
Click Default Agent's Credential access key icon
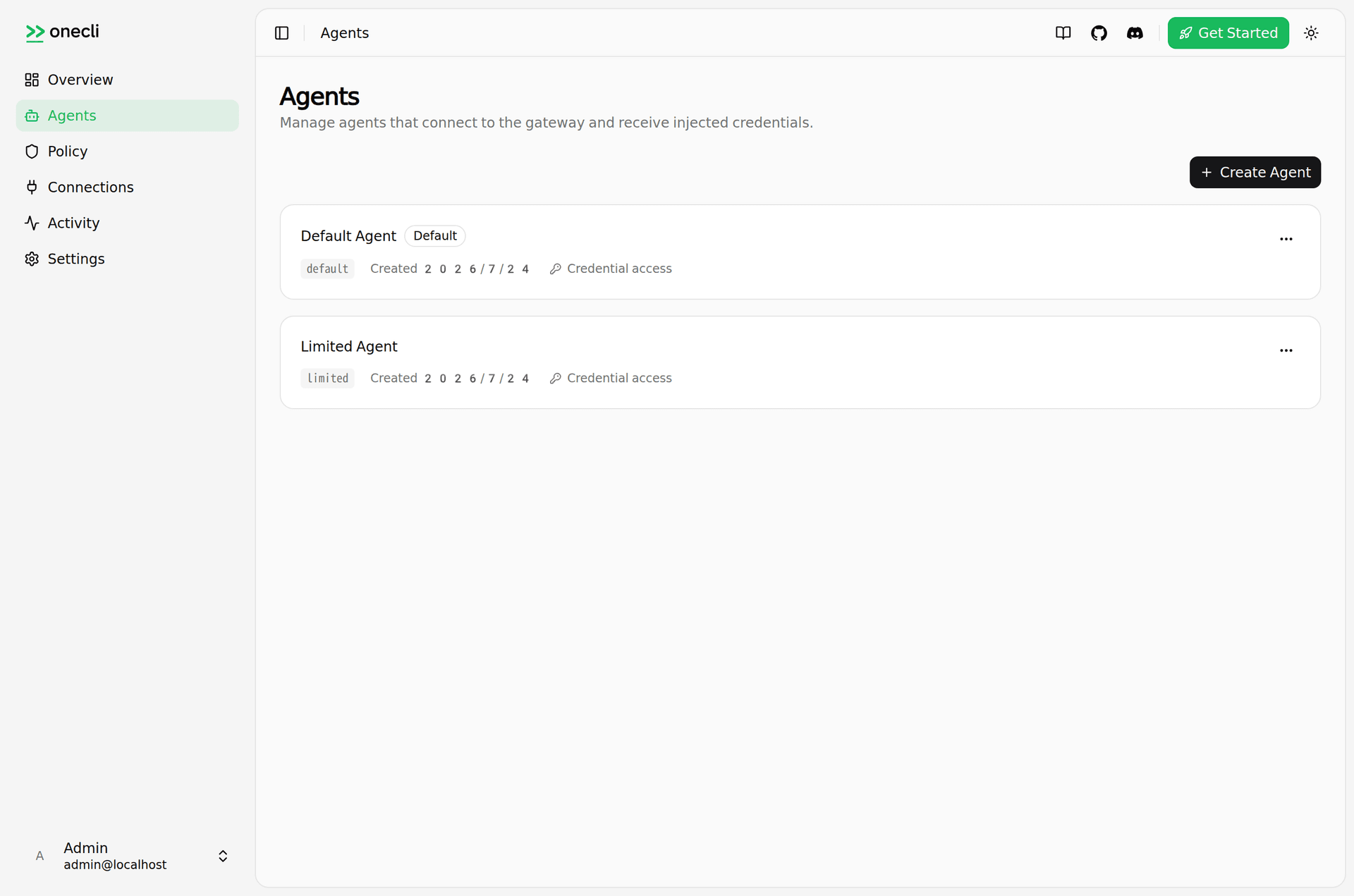pyautogui.click(x=555, y=269)
